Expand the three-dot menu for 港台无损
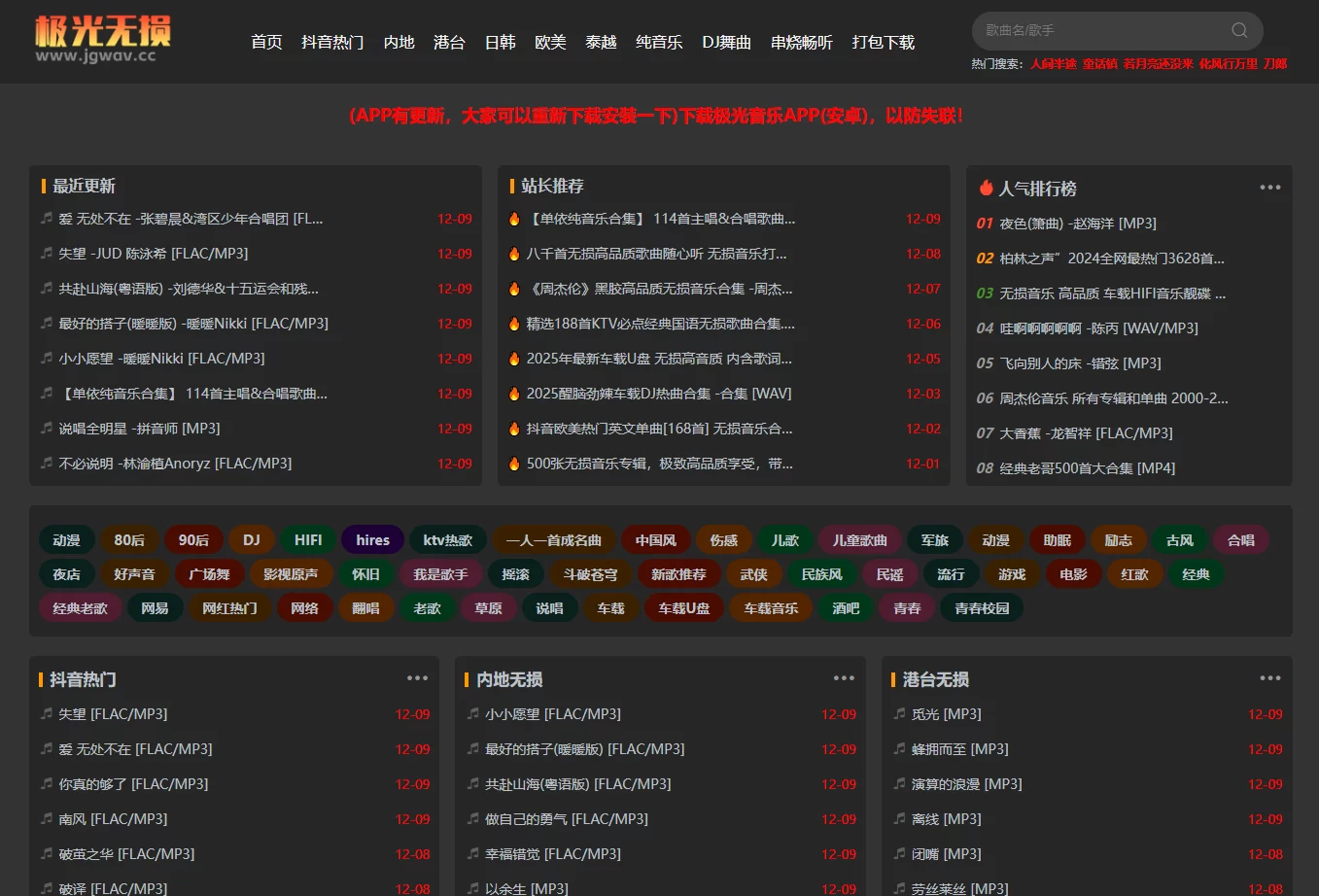Image resolution: width=1319 pixels, height=896 pixels. (1269, 678)
